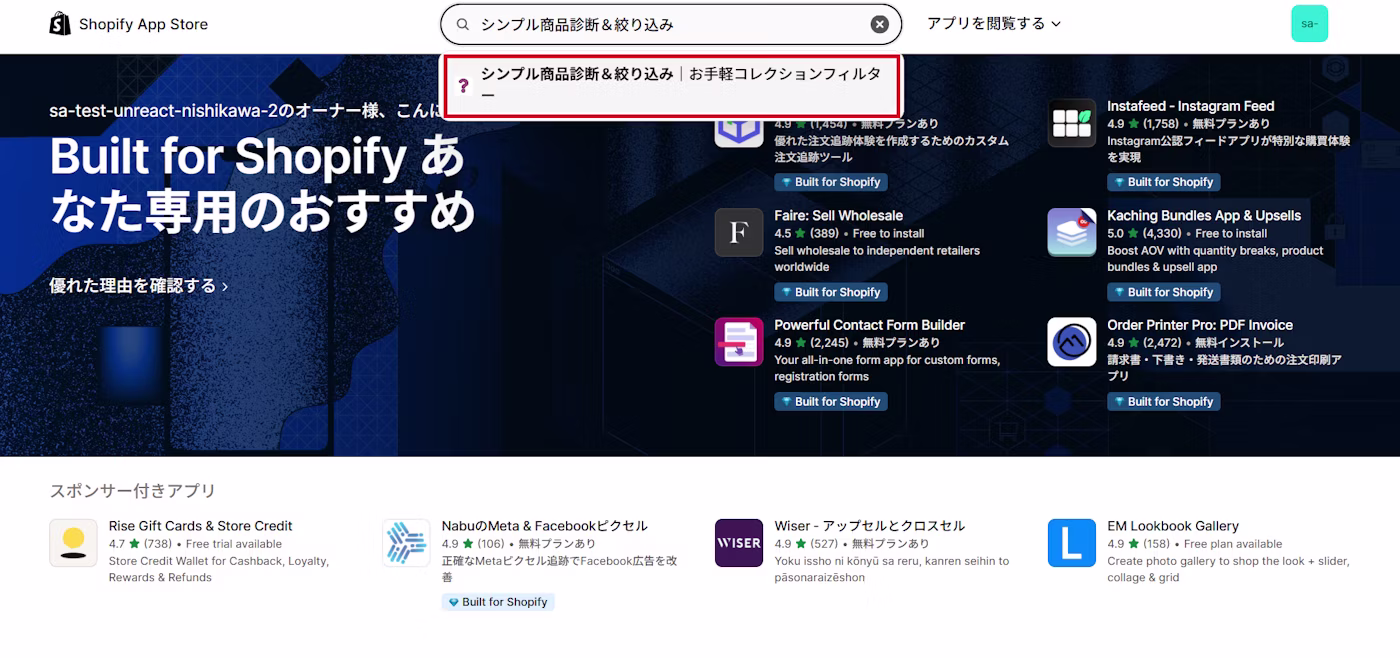Screen dimensions: 1400x658
Task: Go to Shopify App Store home text
Action: point(143,24)
